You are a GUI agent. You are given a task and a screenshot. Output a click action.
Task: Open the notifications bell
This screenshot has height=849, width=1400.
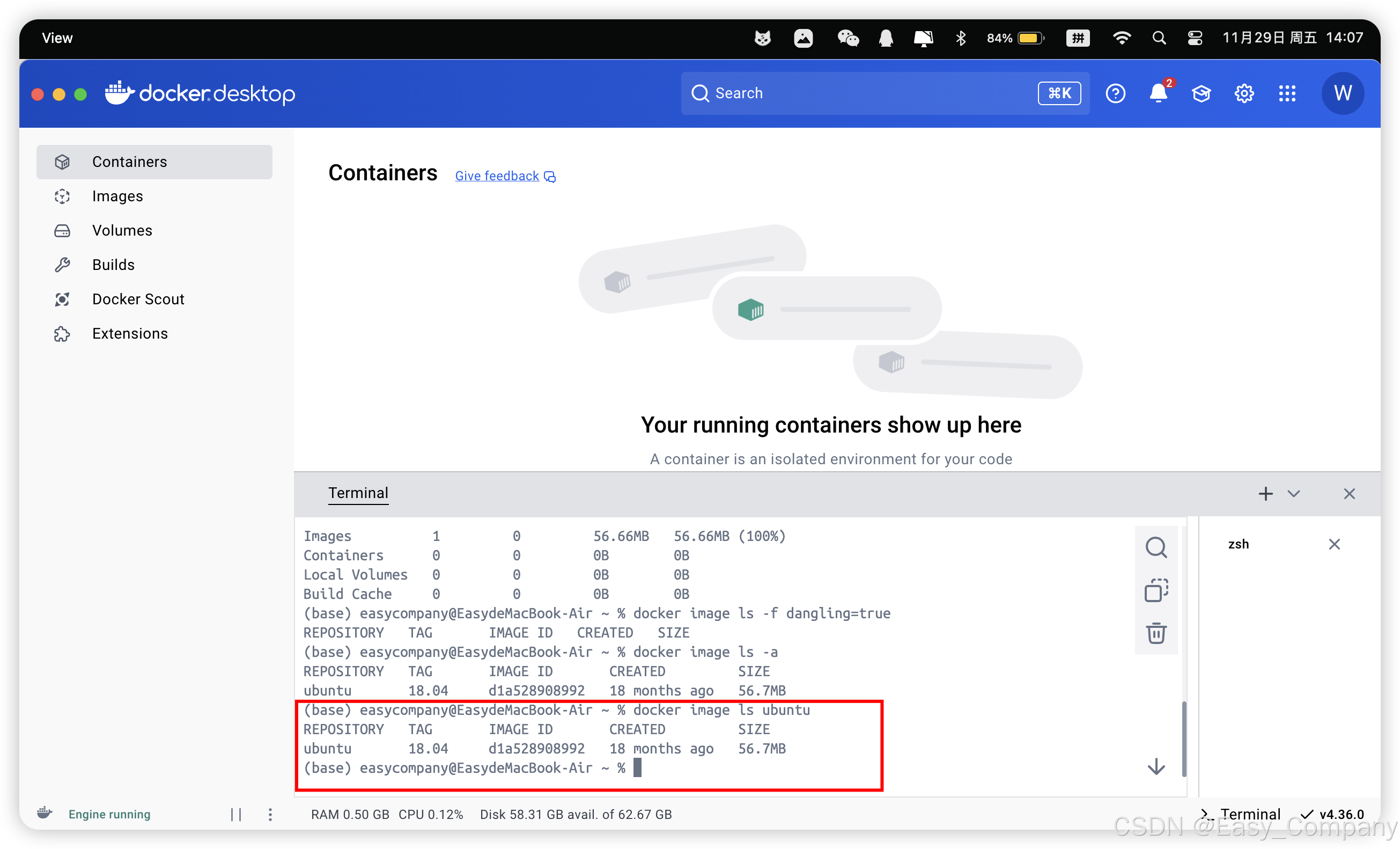pos(1158,93)
